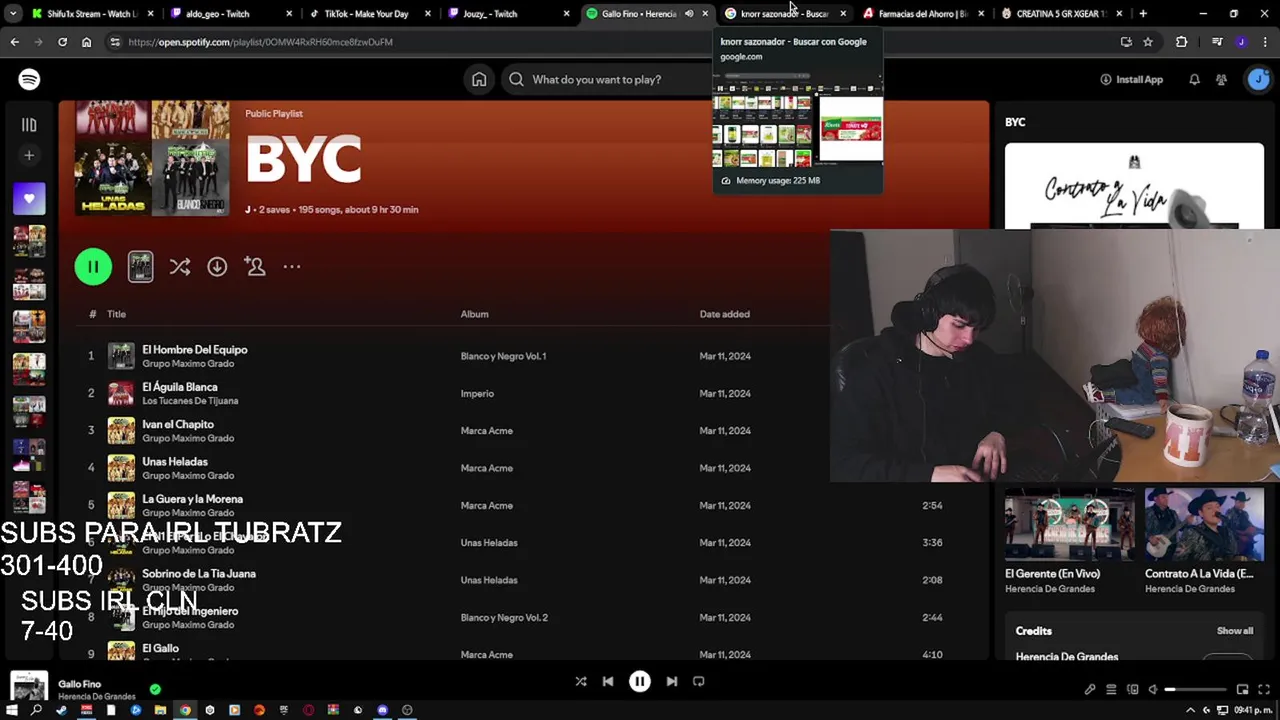
Task: Toggle saved checkmark for Gallo Fino
Action: [155, 689]
